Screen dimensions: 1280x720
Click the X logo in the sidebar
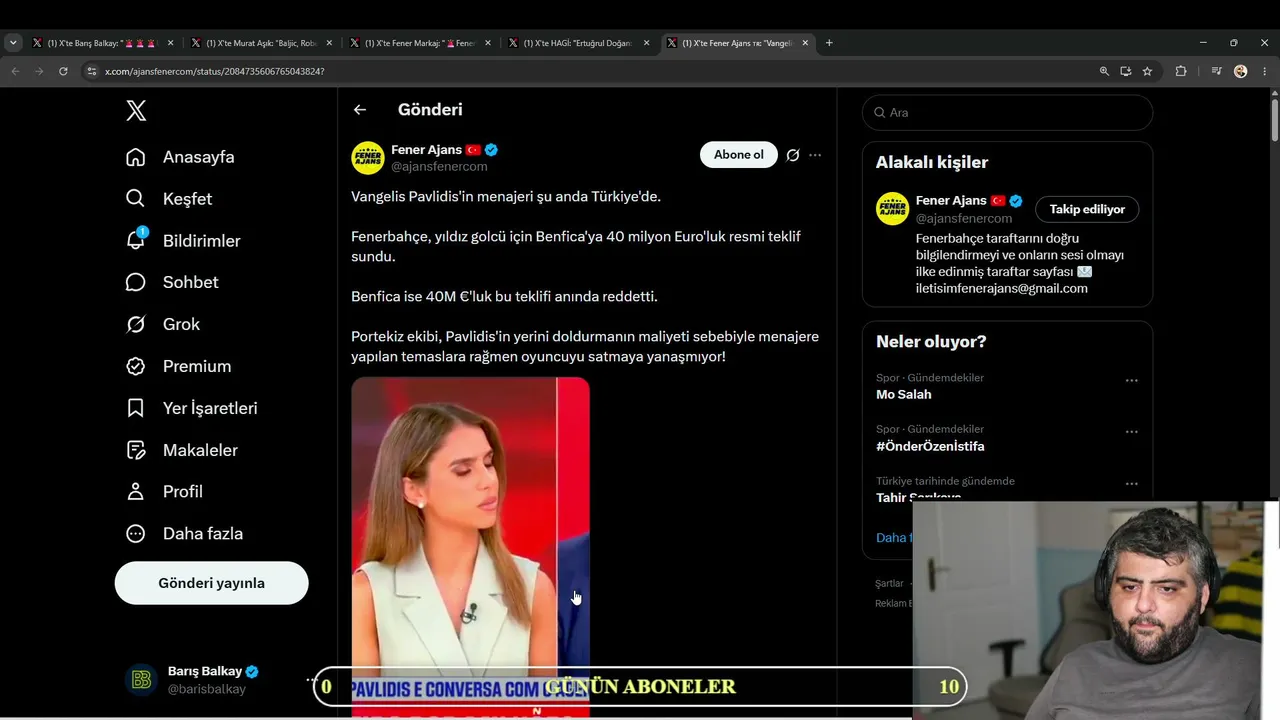(x=136, y=111)
